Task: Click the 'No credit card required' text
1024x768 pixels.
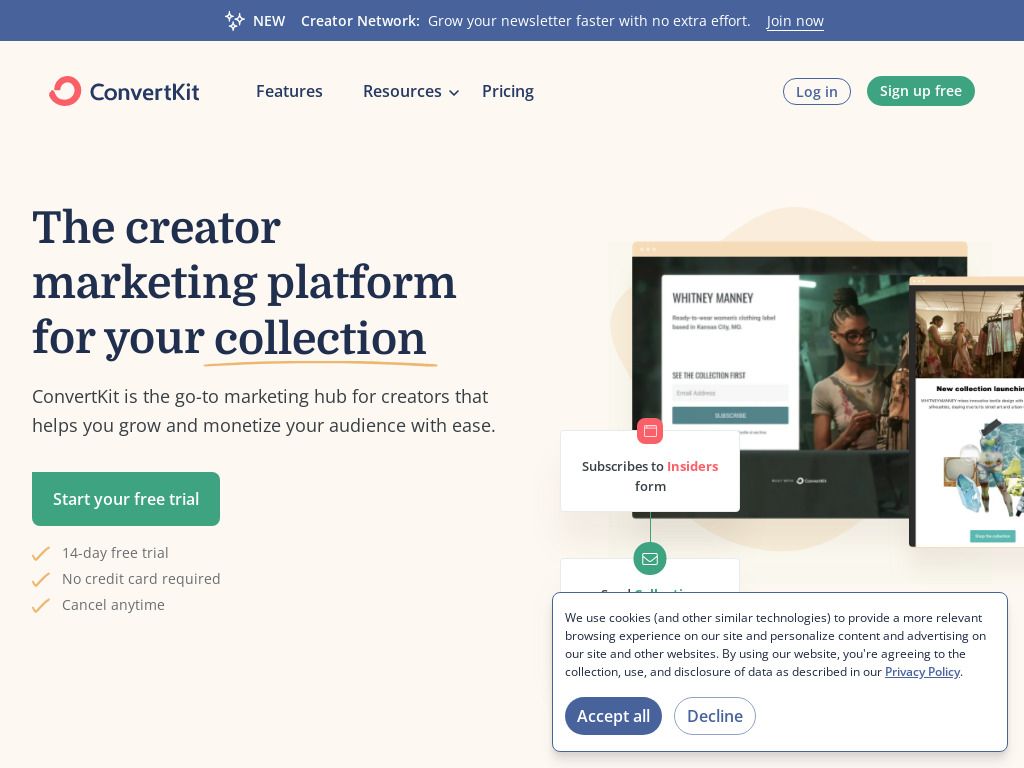Action: pyautogui.click(x=141, y=579)
